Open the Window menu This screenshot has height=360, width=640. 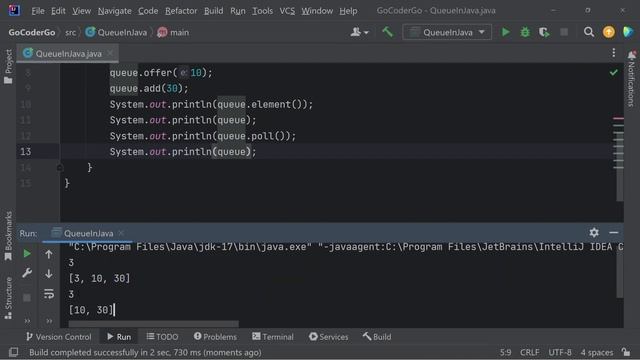tap(317, 11)
